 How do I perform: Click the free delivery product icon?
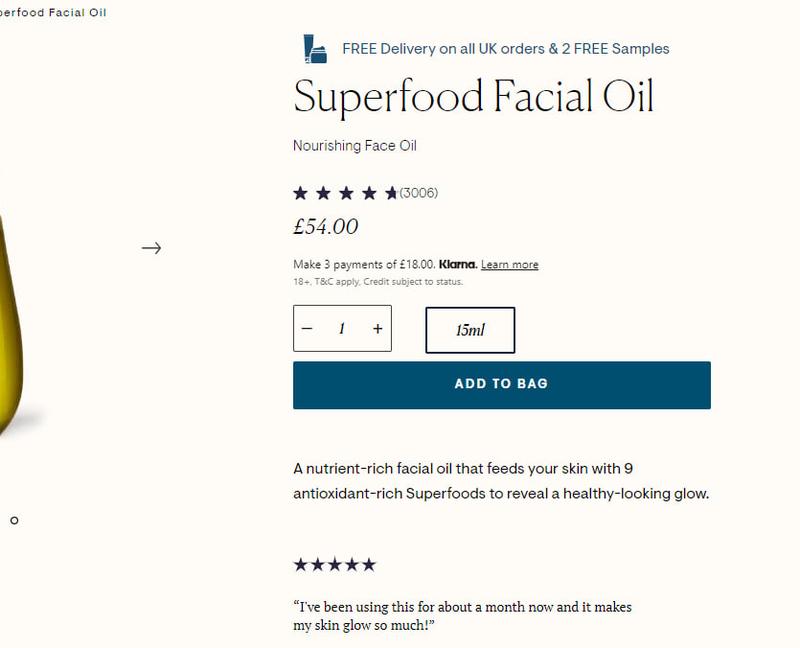coord(315,48)
